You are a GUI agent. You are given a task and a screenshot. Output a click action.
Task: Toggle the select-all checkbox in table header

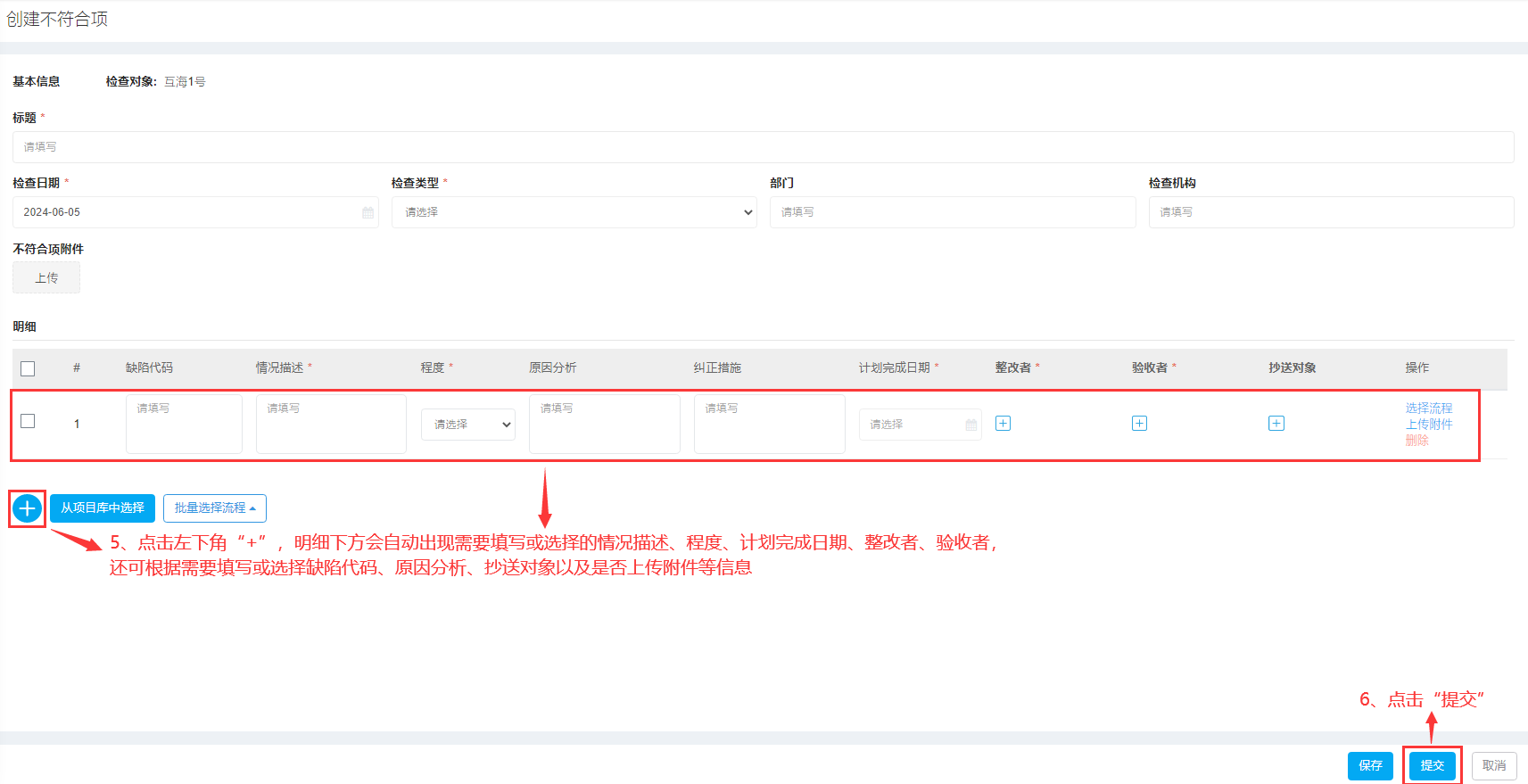pos(28,368)
